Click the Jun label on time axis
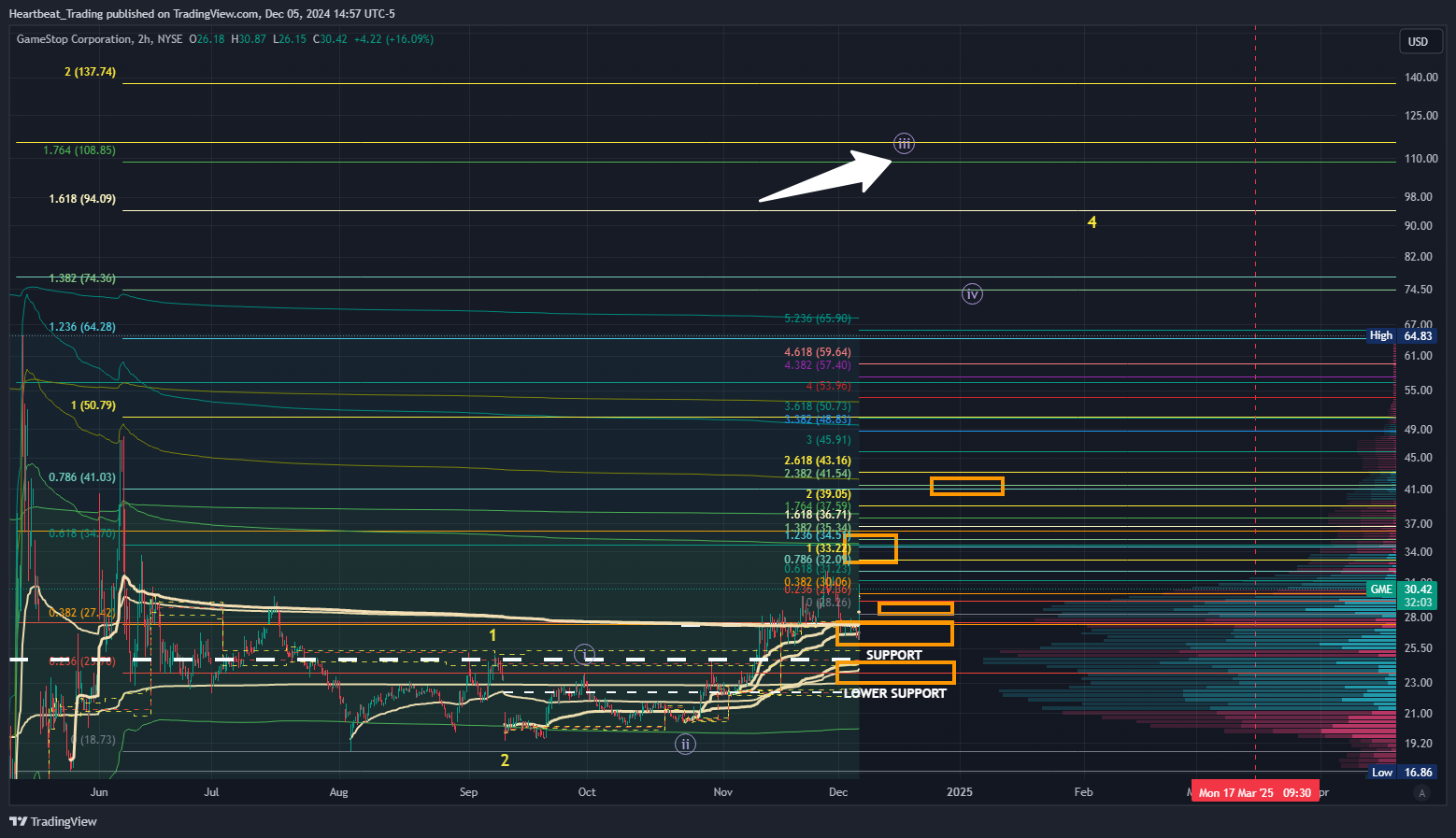The width and height of the screenshot is (1456, 838). tap(99, 792)
